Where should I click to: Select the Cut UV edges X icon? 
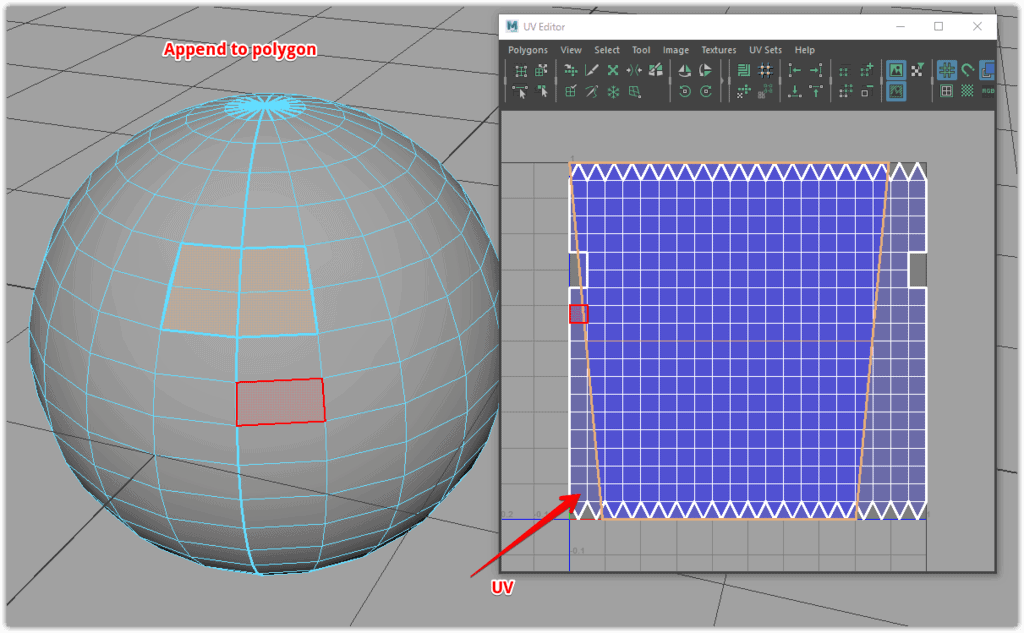(613, 71)
